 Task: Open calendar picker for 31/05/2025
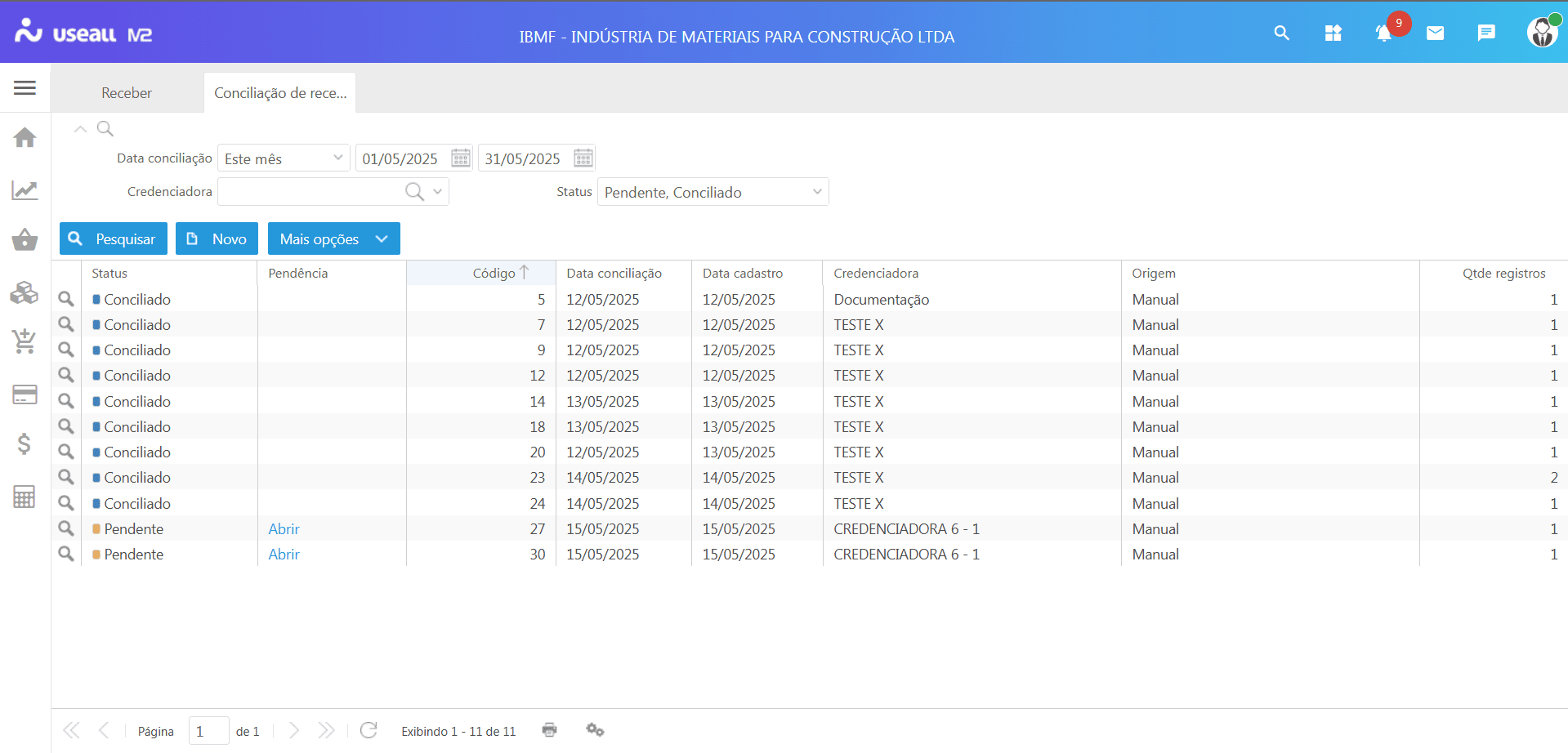[x=583, y=158]
